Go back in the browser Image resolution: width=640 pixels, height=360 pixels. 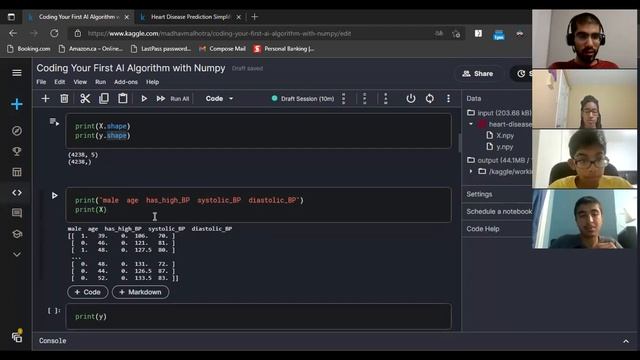(x=13, y=33)
